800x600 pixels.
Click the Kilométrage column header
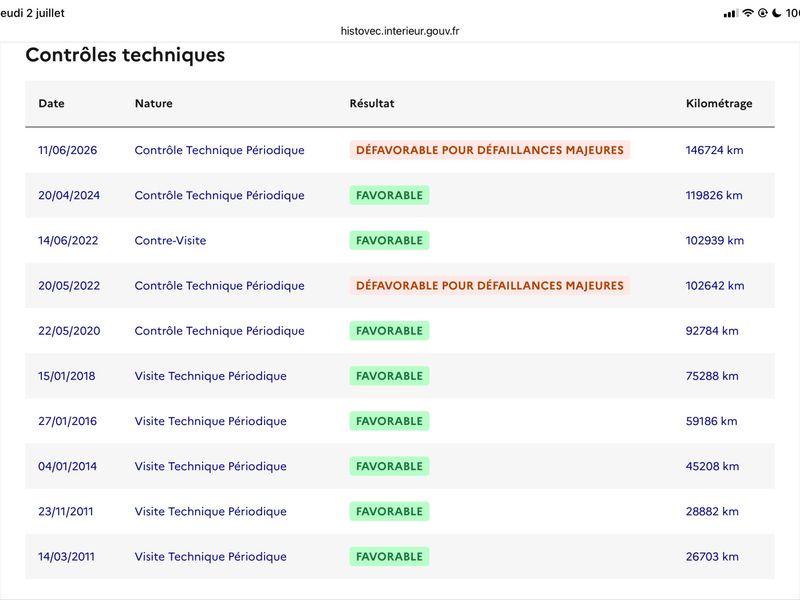click(x=719, y=104)
